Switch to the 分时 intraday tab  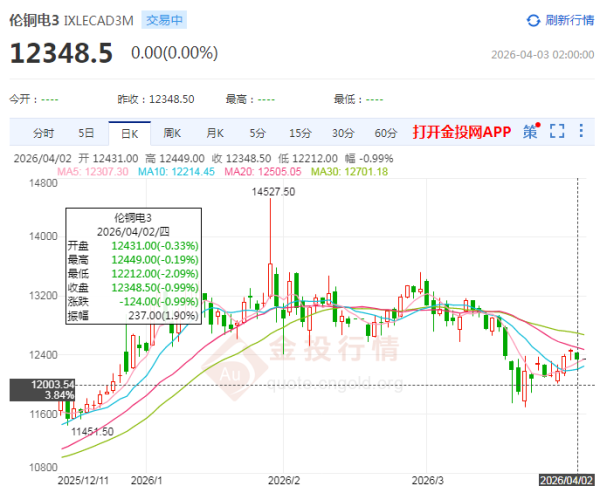[x=43, y=133]
